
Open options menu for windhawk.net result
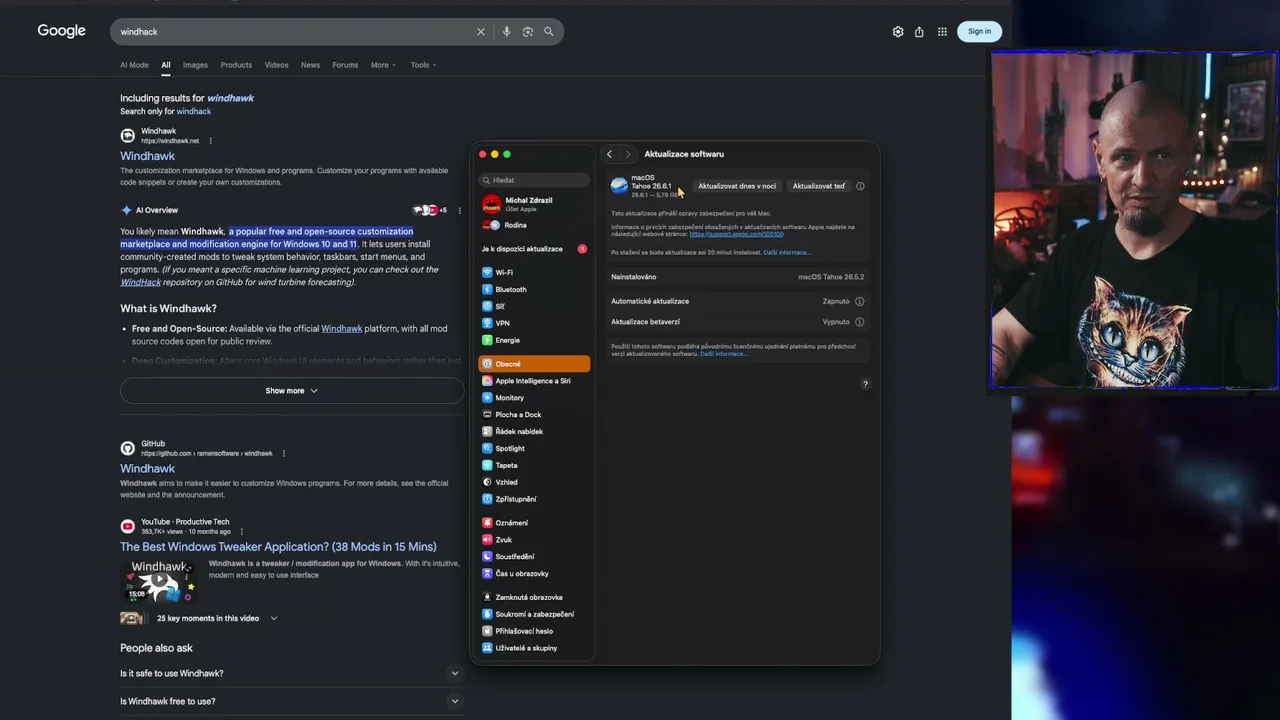210,141
